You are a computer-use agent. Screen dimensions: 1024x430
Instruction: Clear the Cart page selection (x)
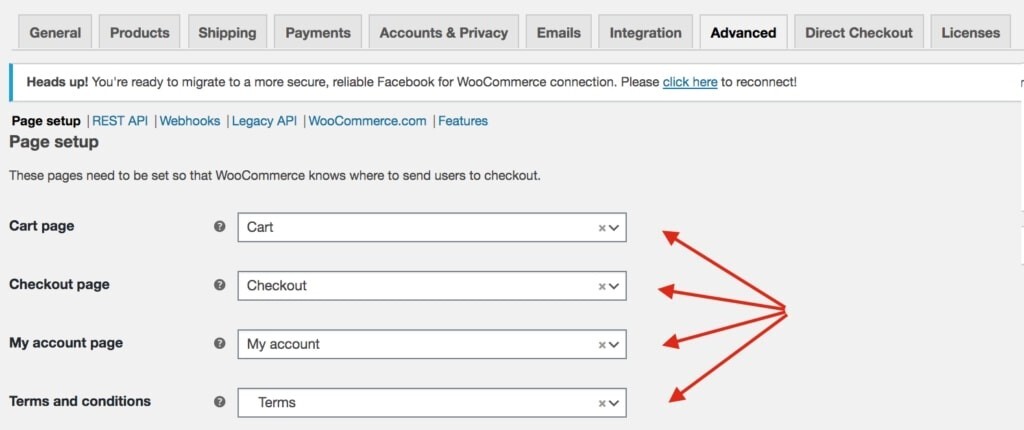click(602, 228)
